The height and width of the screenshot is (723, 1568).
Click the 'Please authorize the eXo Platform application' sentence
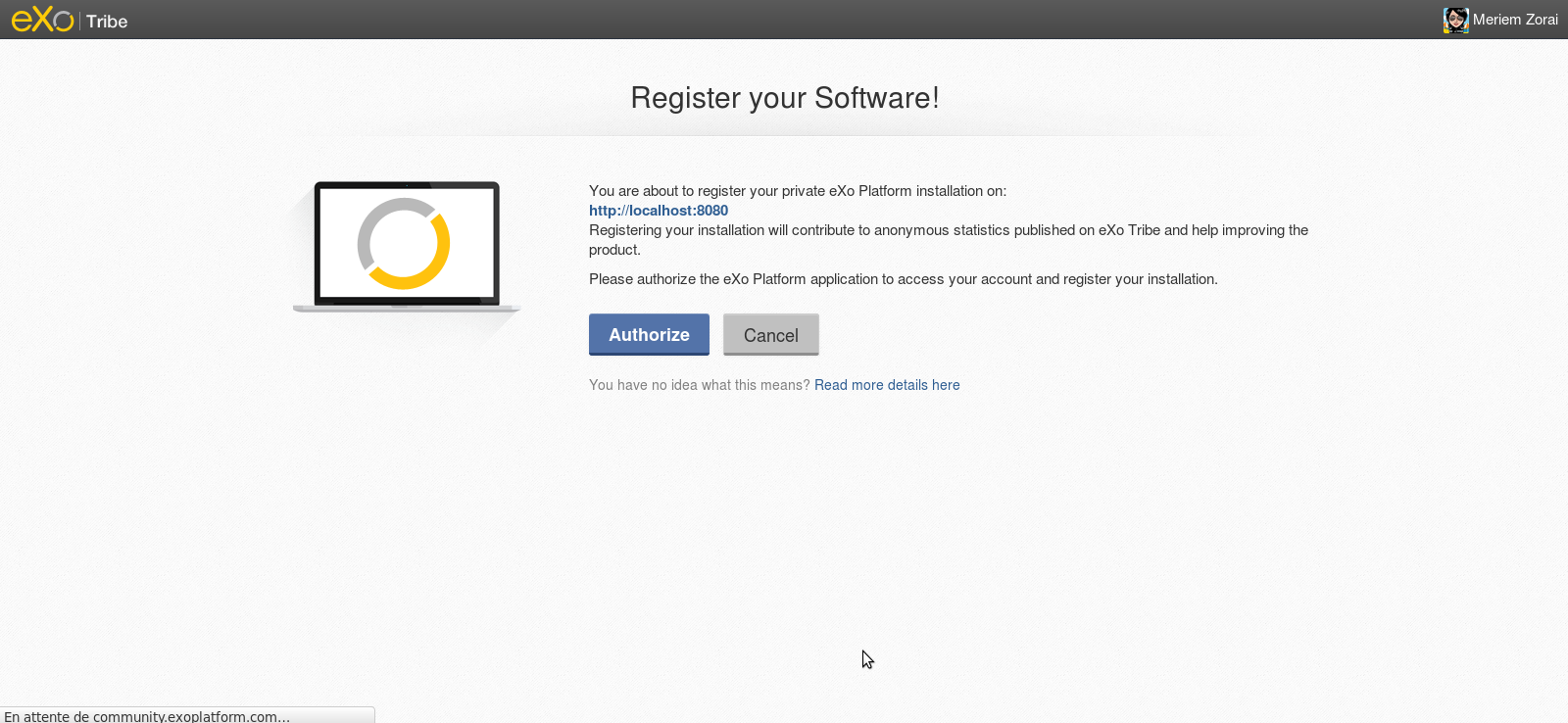tap(904, 279)
